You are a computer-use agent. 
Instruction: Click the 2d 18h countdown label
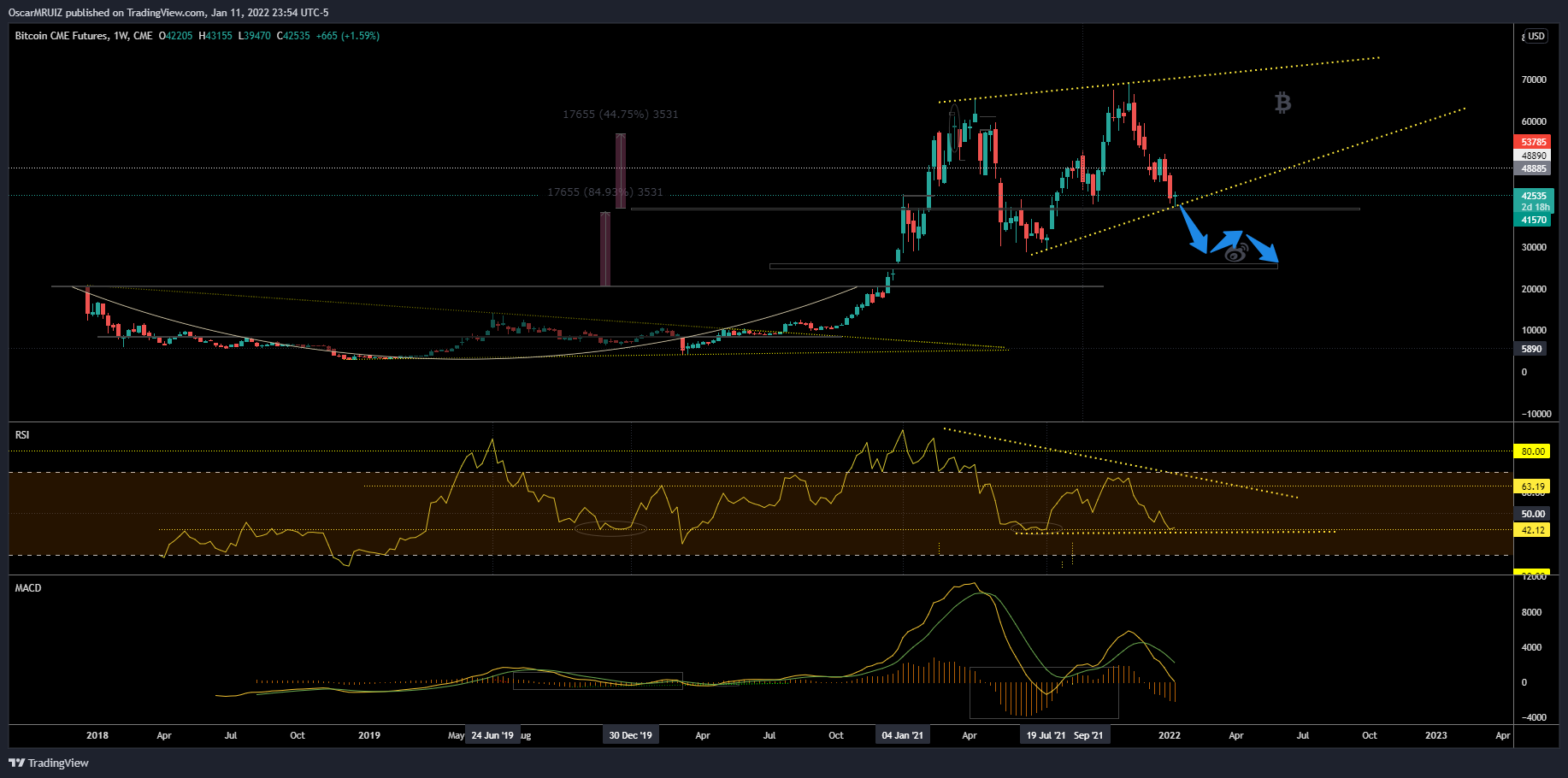click(1534, 208)
